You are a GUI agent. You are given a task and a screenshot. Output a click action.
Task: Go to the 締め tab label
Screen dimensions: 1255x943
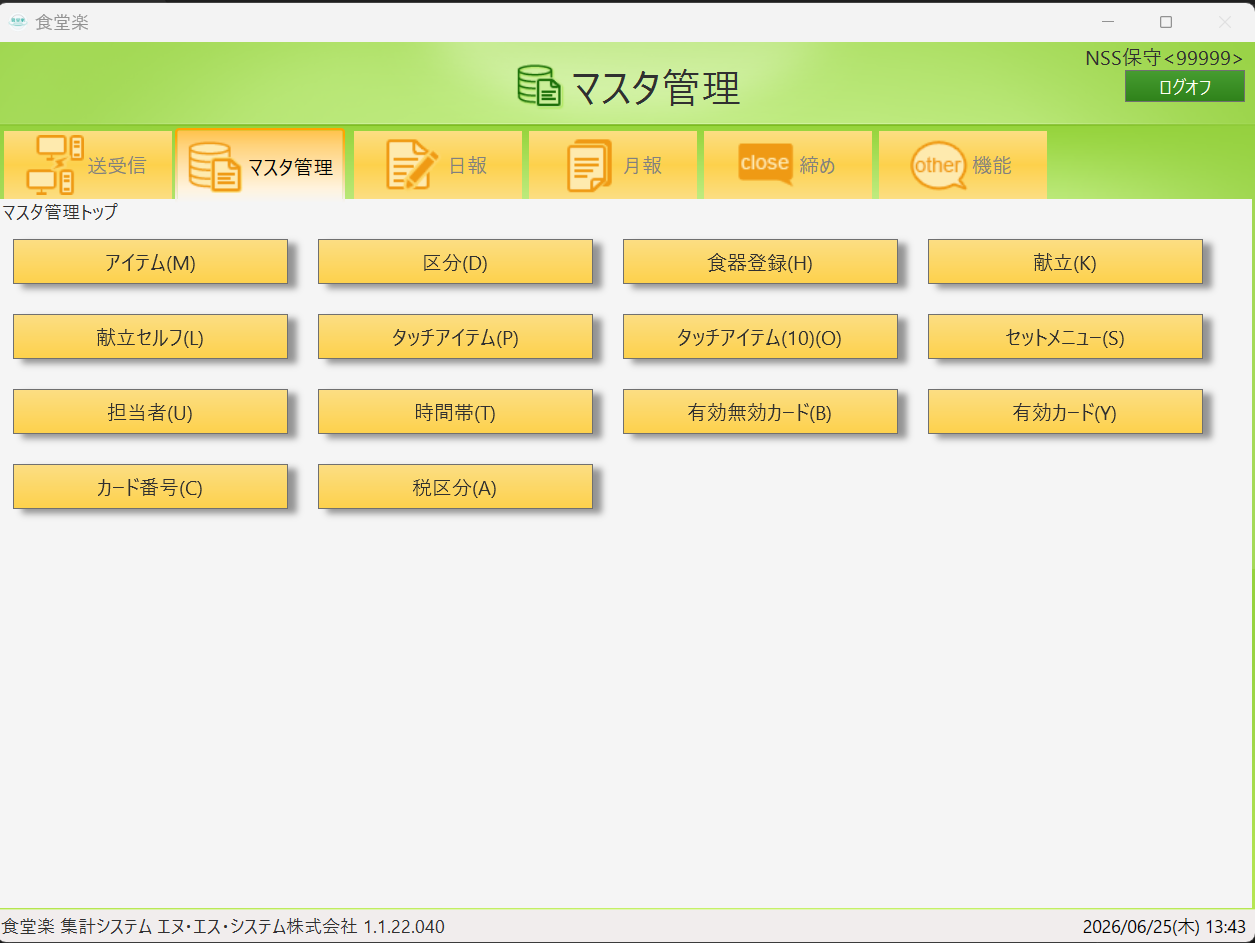pos(818,166)
